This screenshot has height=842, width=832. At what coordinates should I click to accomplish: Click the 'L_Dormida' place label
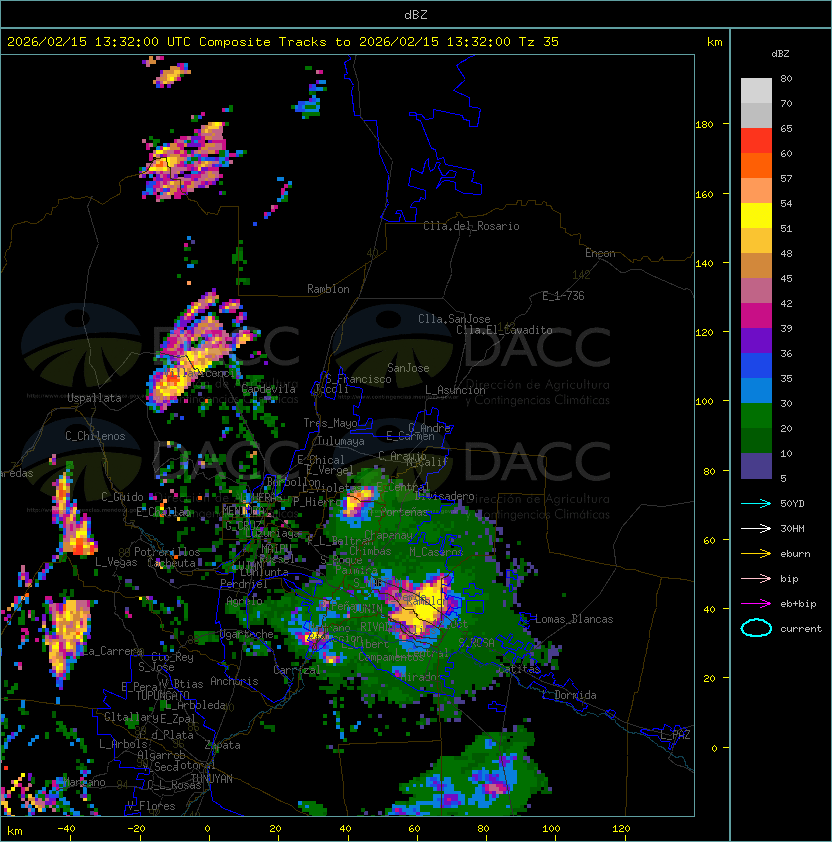click(569, 695)
